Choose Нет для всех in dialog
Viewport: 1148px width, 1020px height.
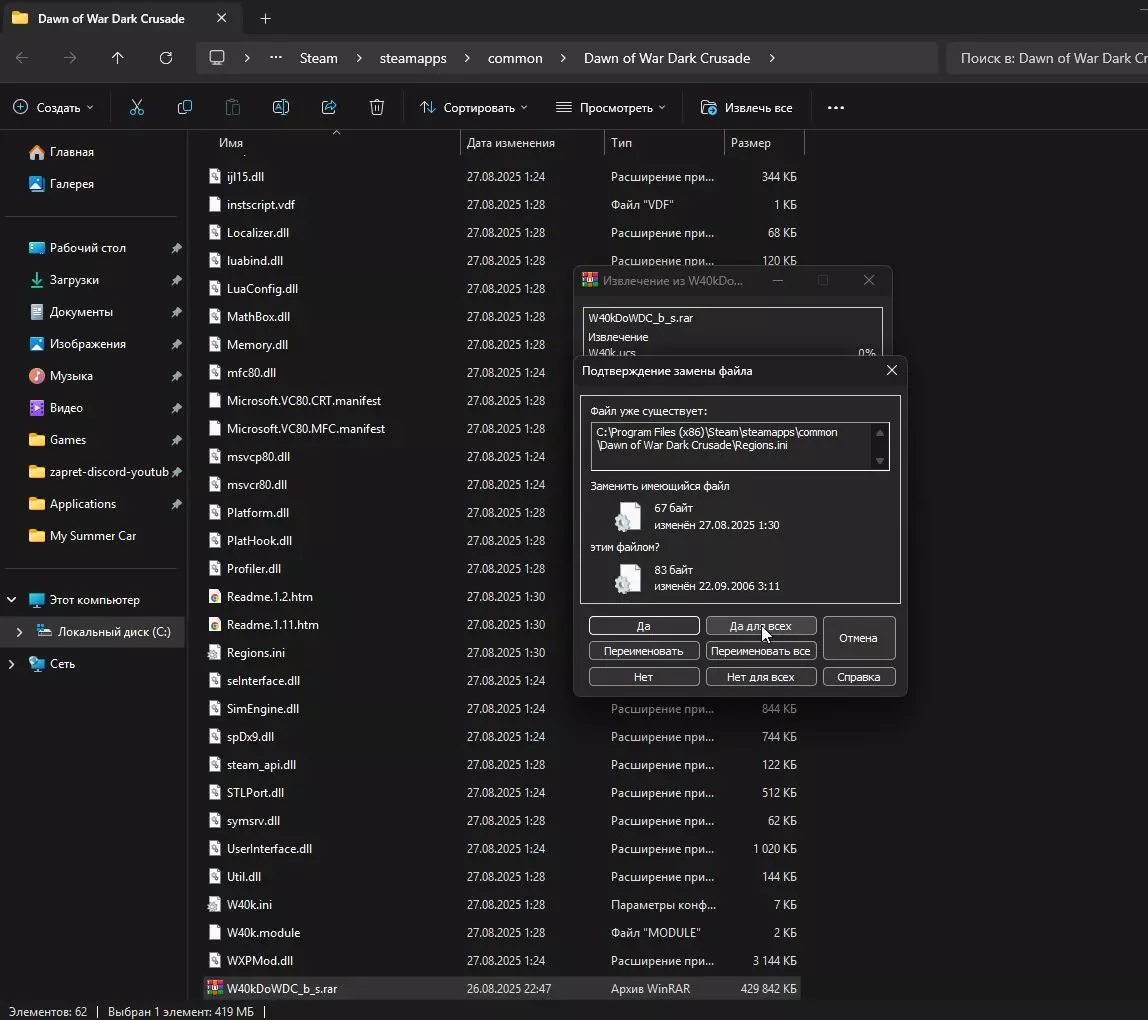tap(761, 677)
